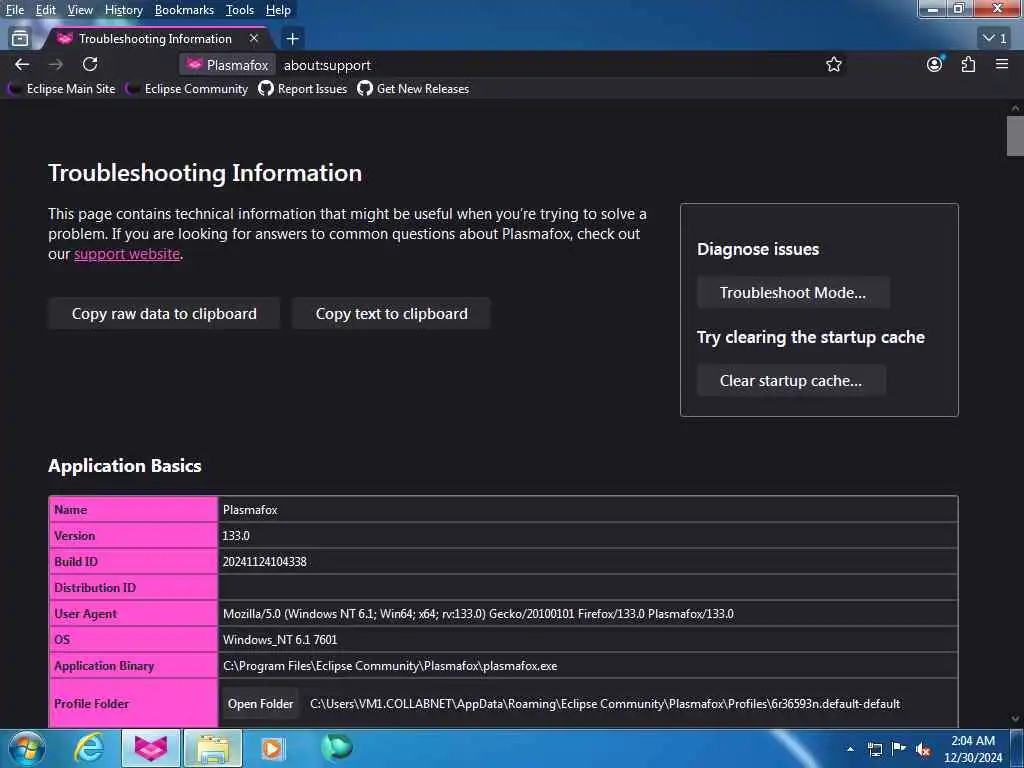Click the Application Basics heading

pyautogui.click(x=125, y=466)
